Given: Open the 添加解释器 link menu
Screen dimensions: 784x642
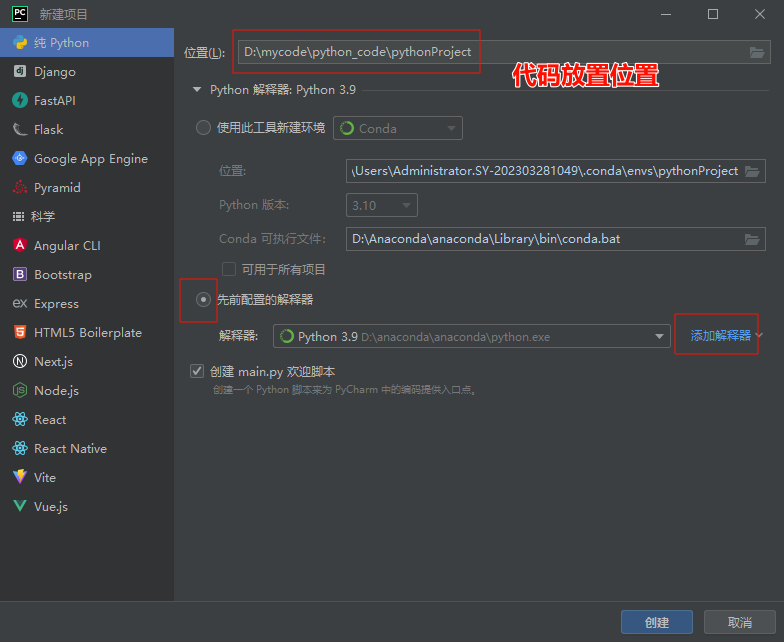Looking at the screenshot, I should coord(726,336).
